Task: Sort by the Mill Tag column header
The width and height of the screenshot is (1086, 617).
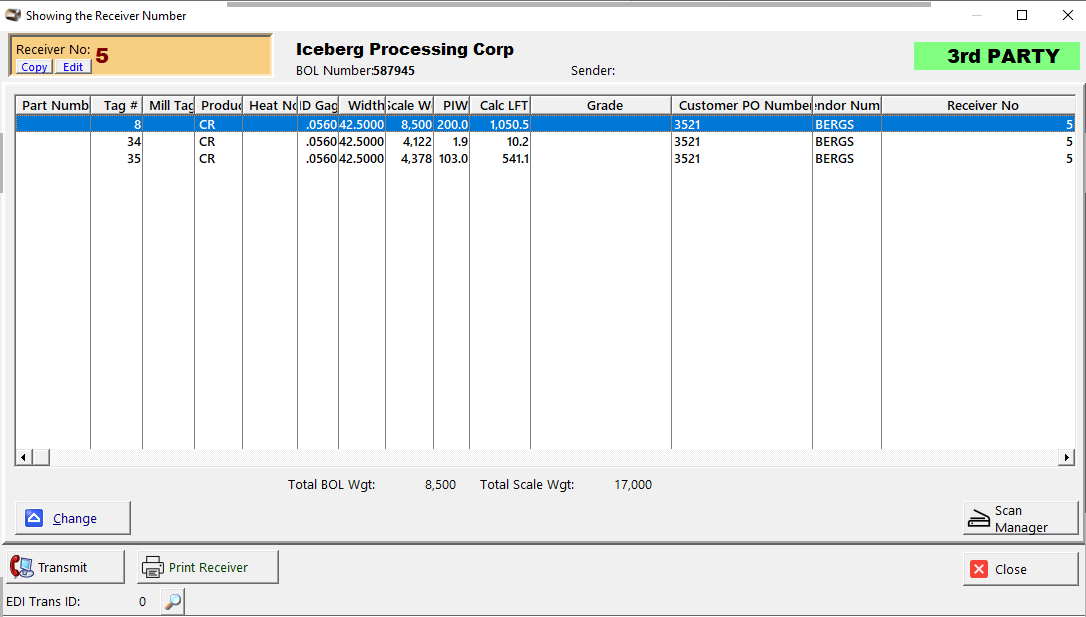Action: point(168,105)
